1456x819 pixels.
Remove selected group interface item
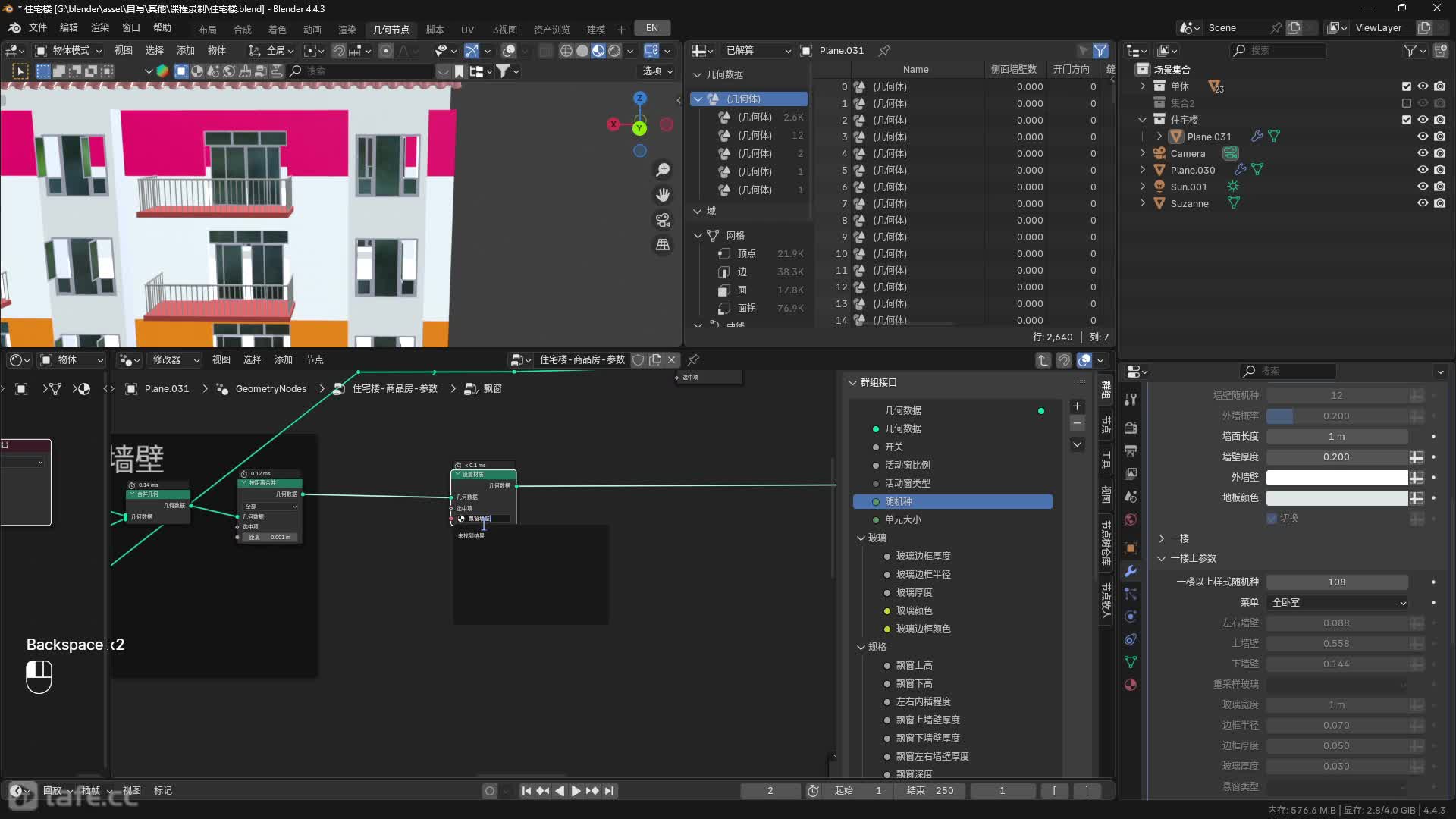point(1077,423)
